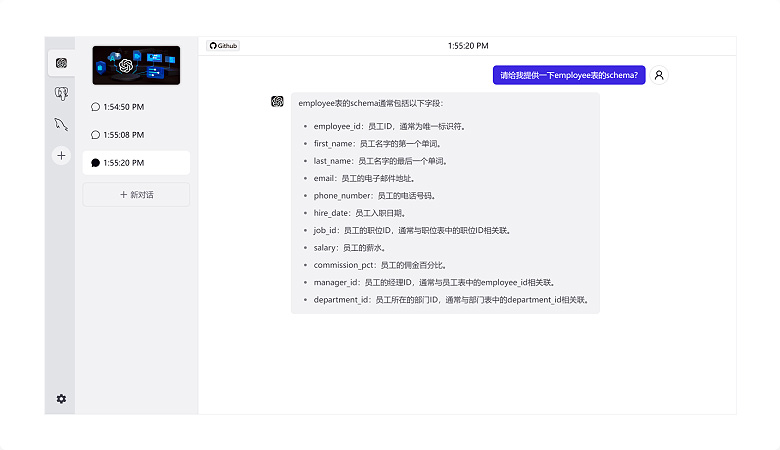Open the 1:54:50 PM conversation
The image size is (780, 450).
(136, 107)
